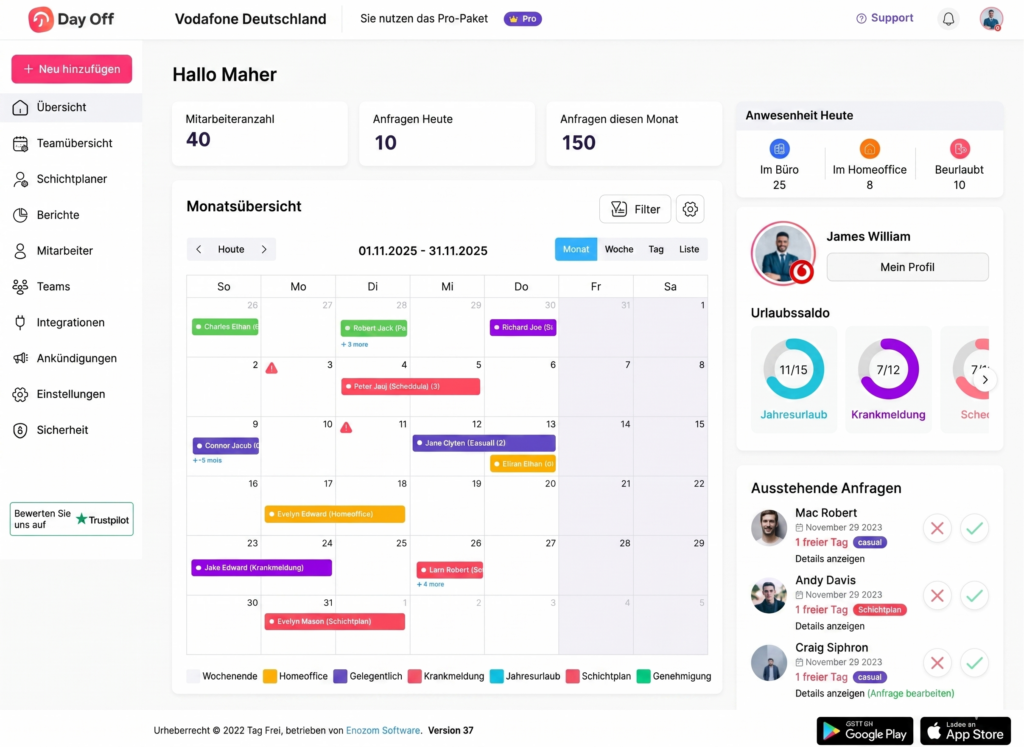Approve Mac Robert's pending request
Viewport: 1024px width, 747px height.
pyautogui.click(x=974, y=528)
